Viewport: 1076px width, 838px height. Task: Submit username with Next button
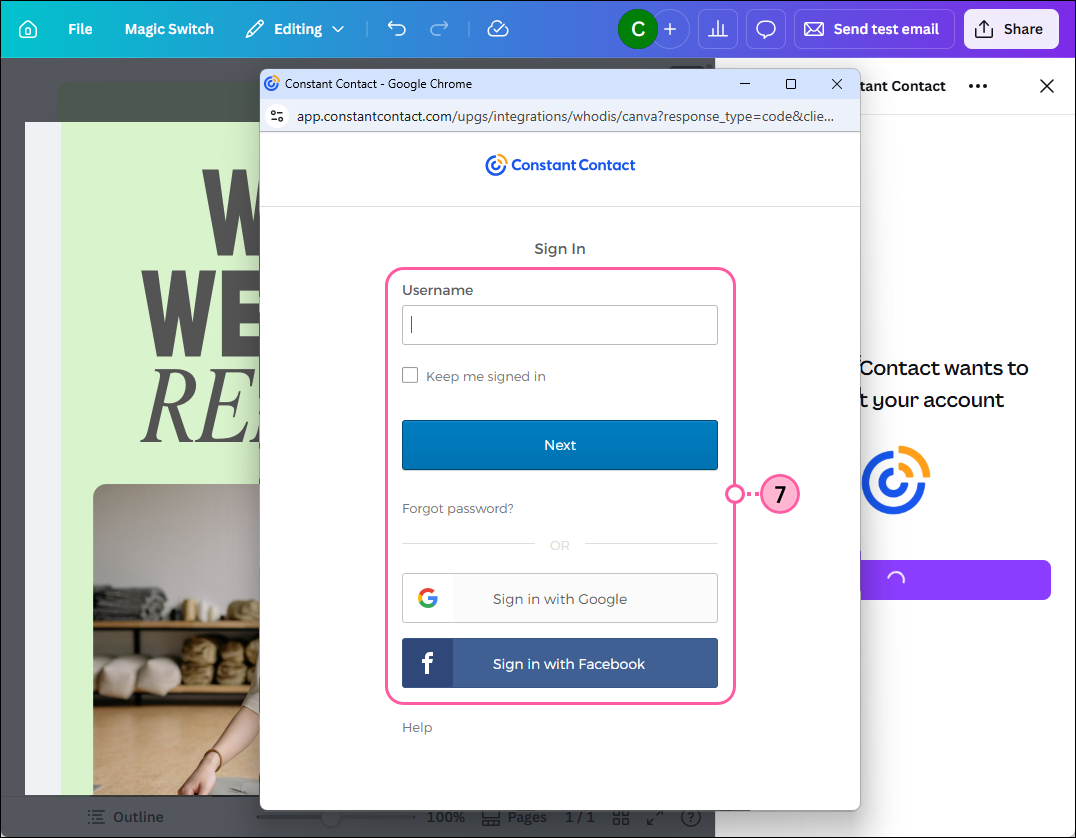point(560,445)
